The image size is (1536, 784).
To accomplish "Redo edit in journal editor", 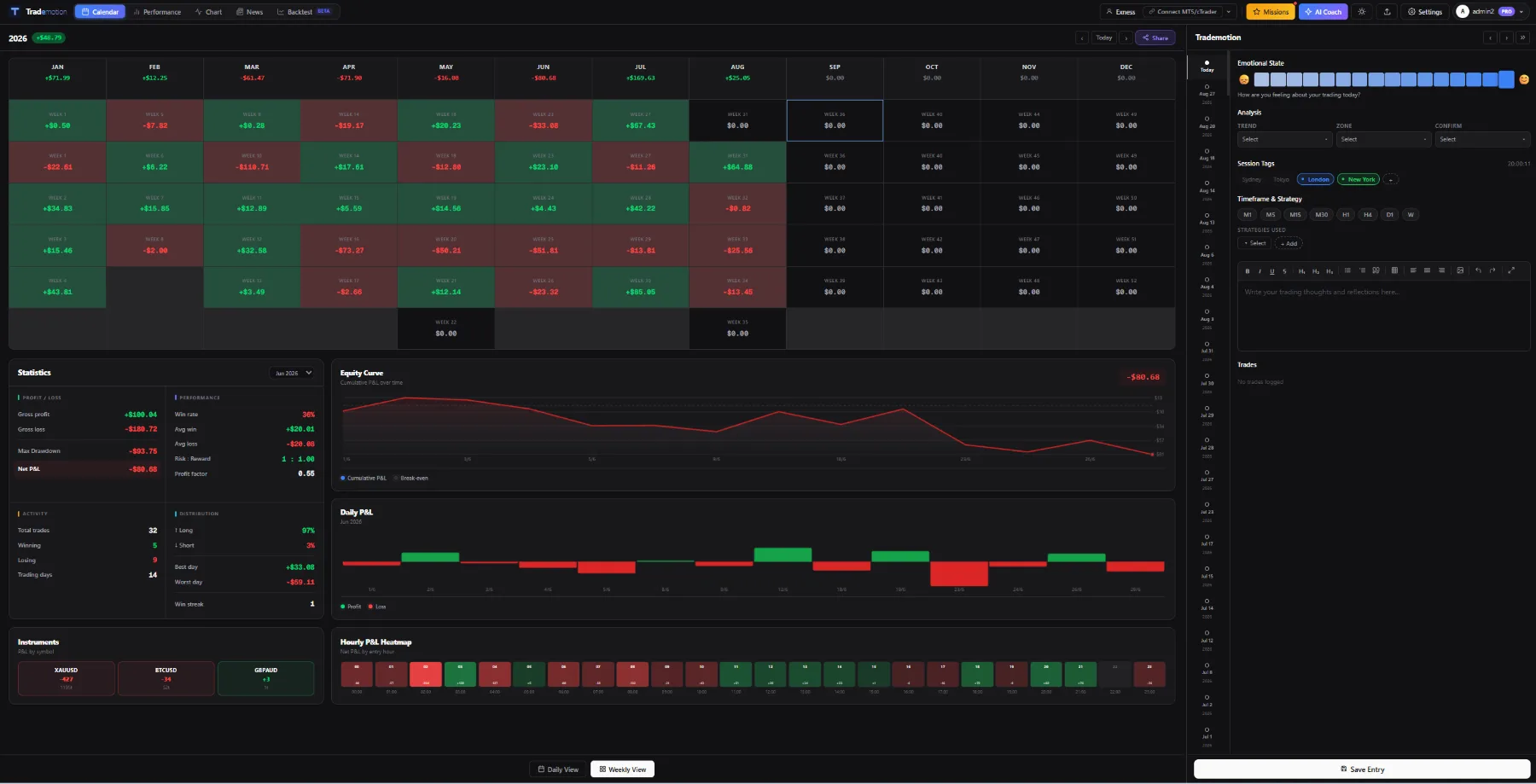I will [x=1492, y=270].
